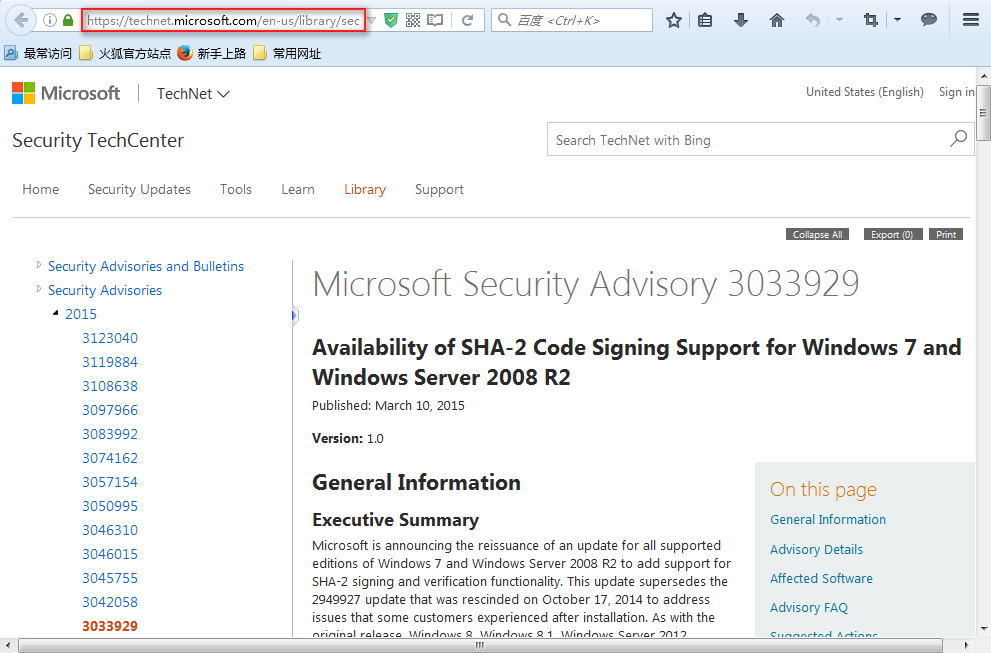Open the Firefox hamburger menu
Screen dimensions: 991x653
(971, 20)
